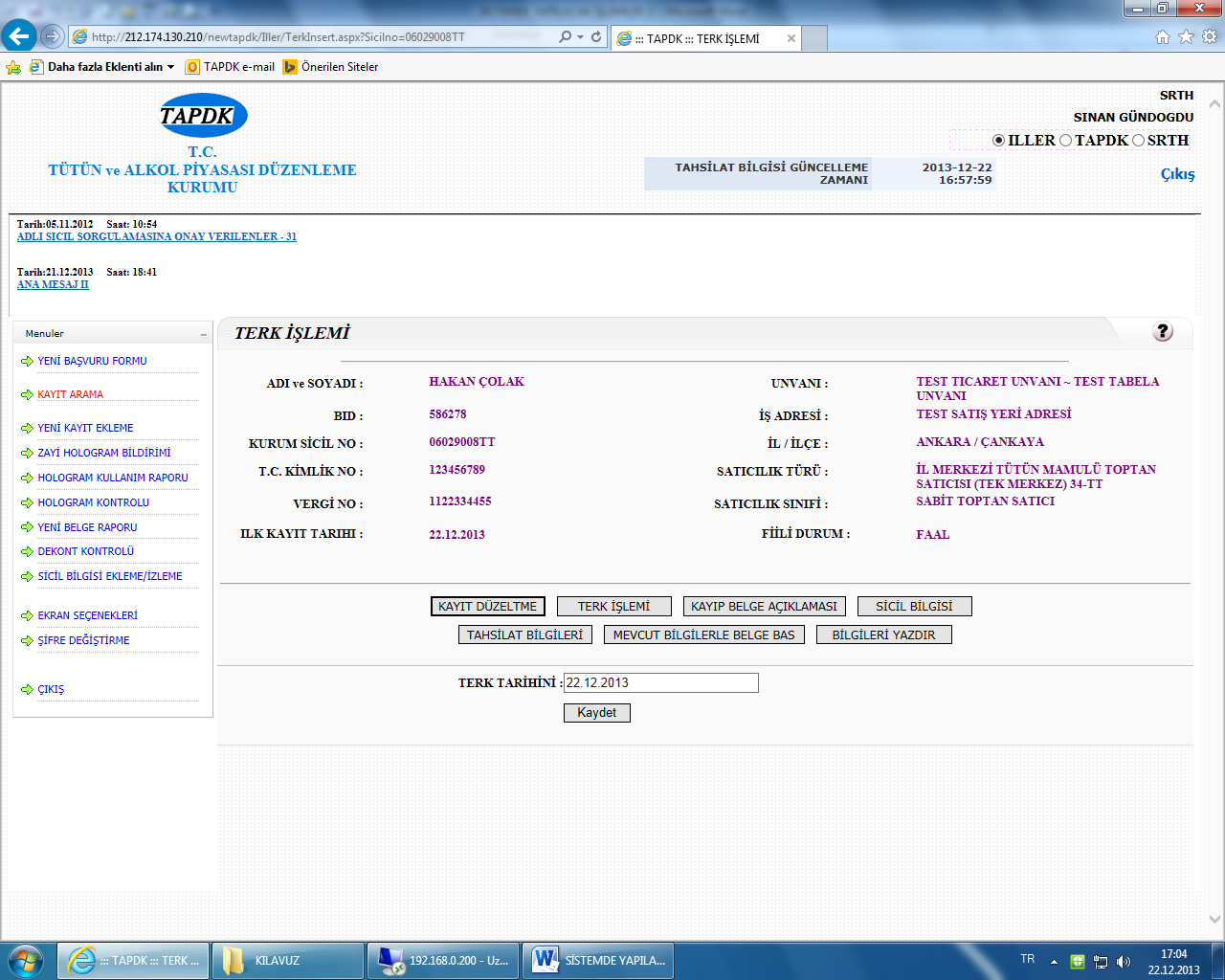The image size is (1225, 980).
Task: Open the 192.168.0.200 remote desktop taskbar item
Action: [443, 960]
